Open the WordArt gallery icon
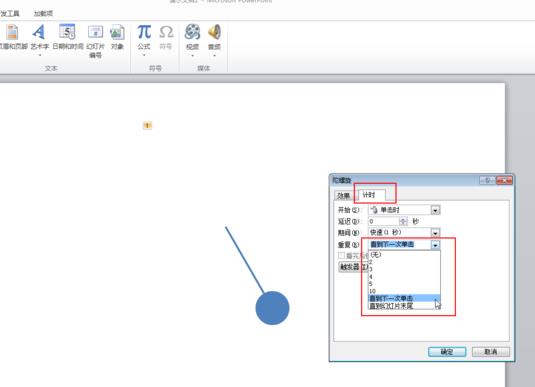Viewport: 535px width, 387px height. coord(39,32)
